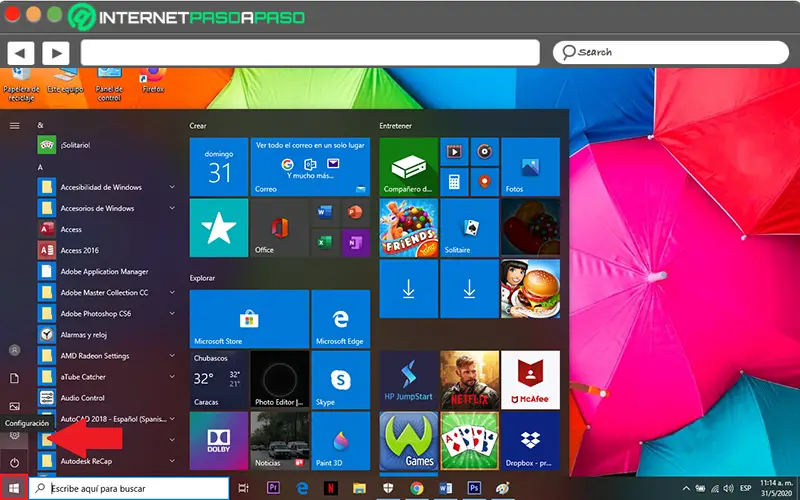
Task: Open the calendar tile showing domingo 31
Action: tap(219, 167)
